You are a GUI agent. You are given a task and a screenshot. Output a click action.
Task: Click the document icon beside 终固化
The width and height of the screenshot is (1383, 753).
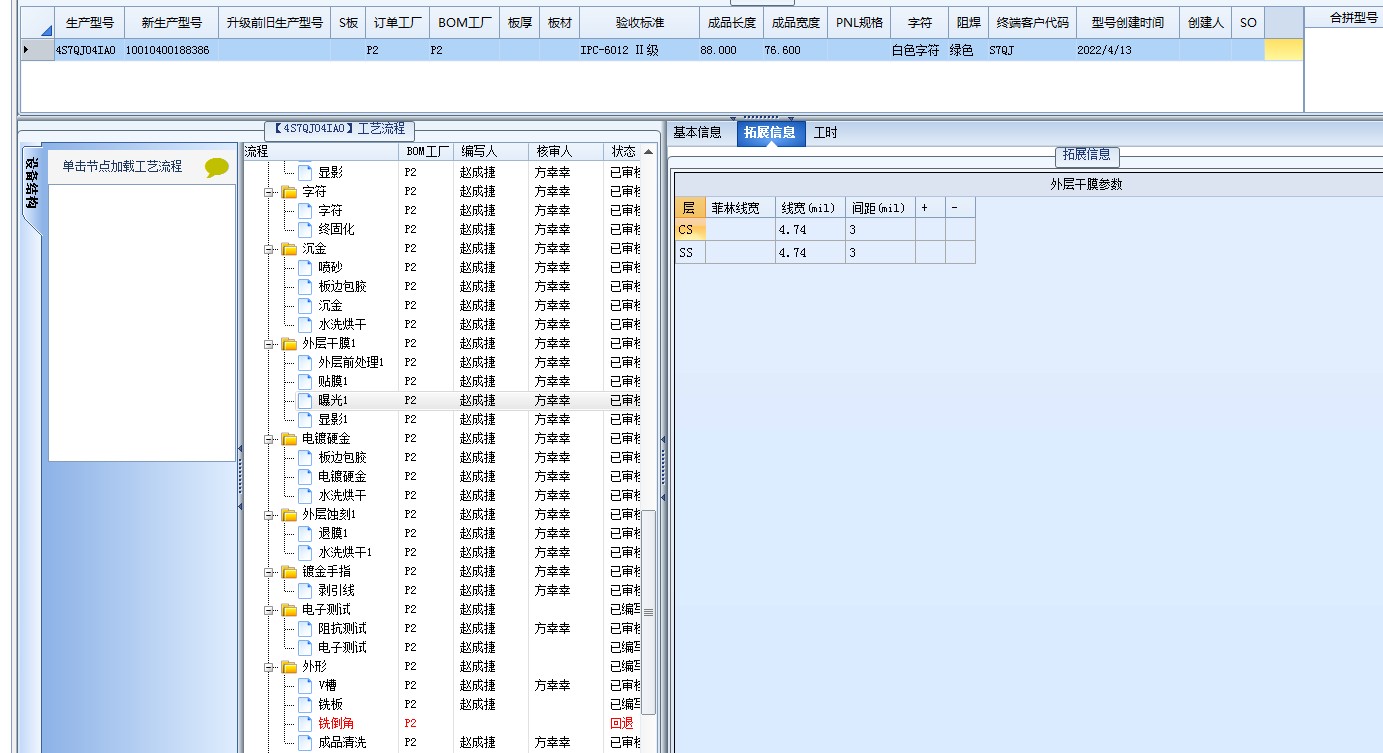305,230
